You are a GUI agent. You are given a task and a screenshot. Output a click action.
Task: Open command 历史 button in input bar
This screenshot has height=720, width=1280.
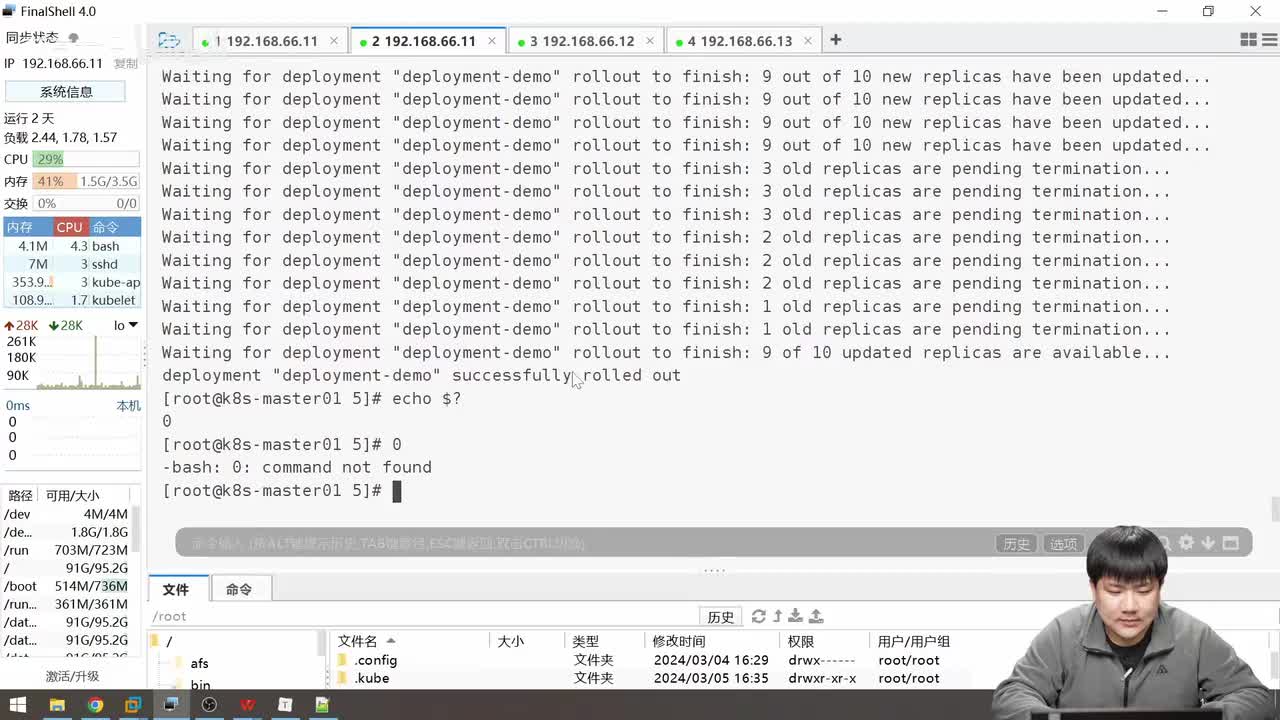[x=1016, y=543]
